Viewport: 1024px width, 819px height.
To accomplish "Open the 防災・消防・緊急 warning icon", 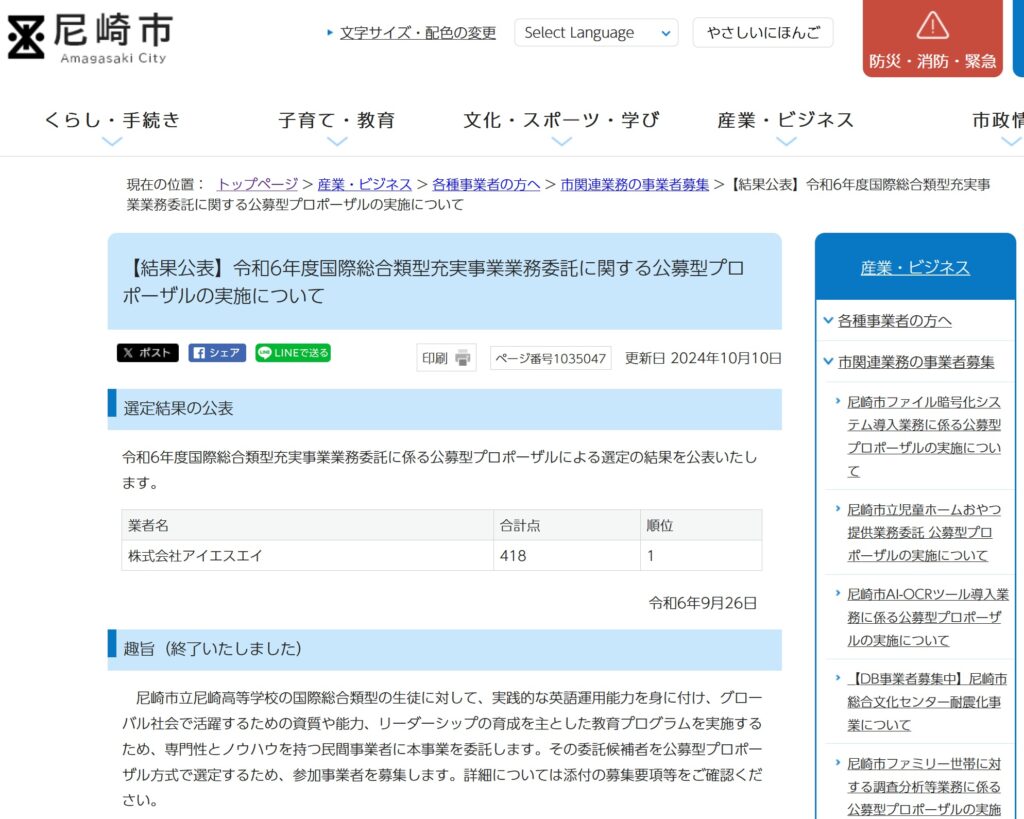I will click(932, 27).
